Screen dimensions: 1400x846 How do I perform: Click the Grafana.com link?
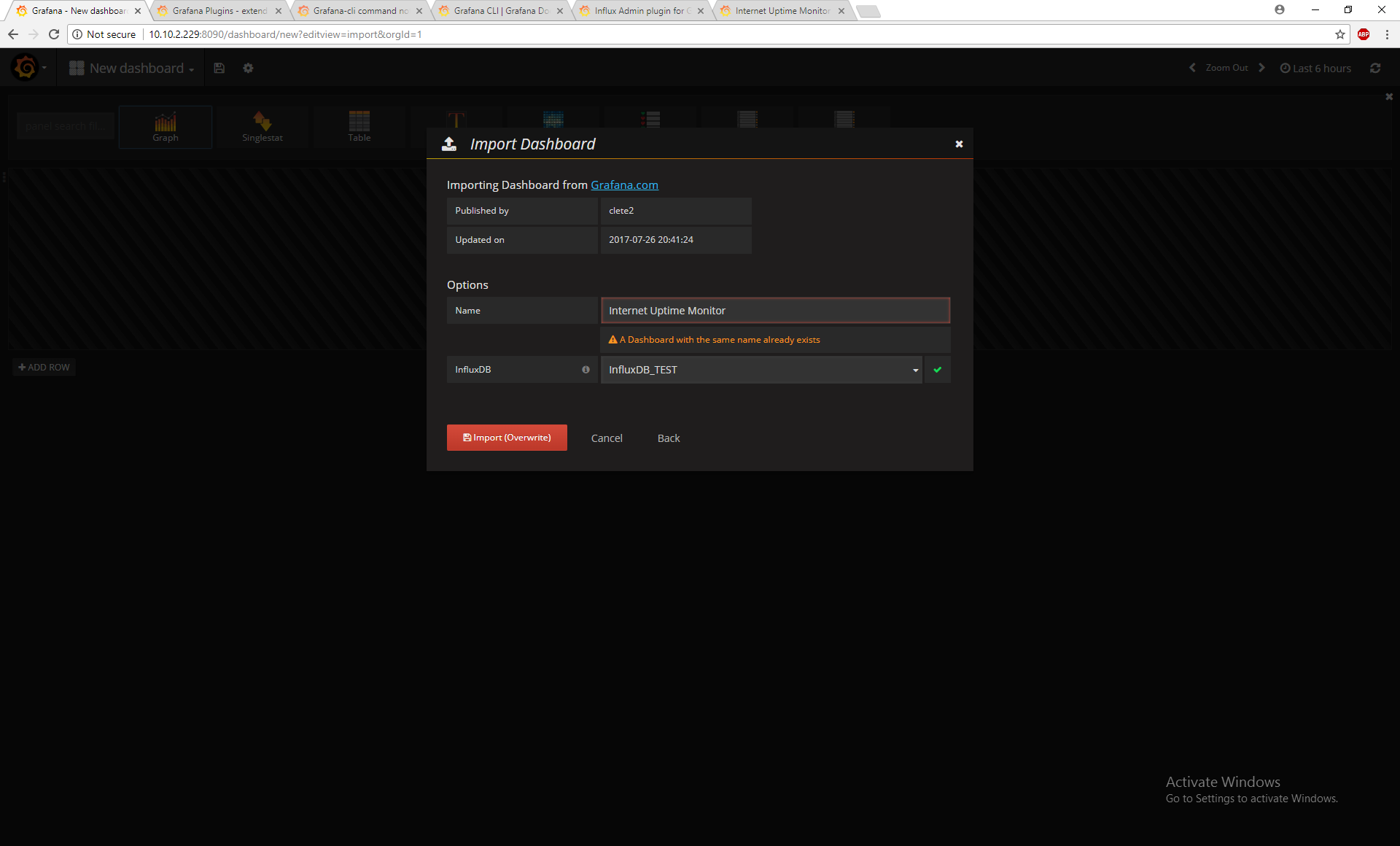click(x=624, y=185)
